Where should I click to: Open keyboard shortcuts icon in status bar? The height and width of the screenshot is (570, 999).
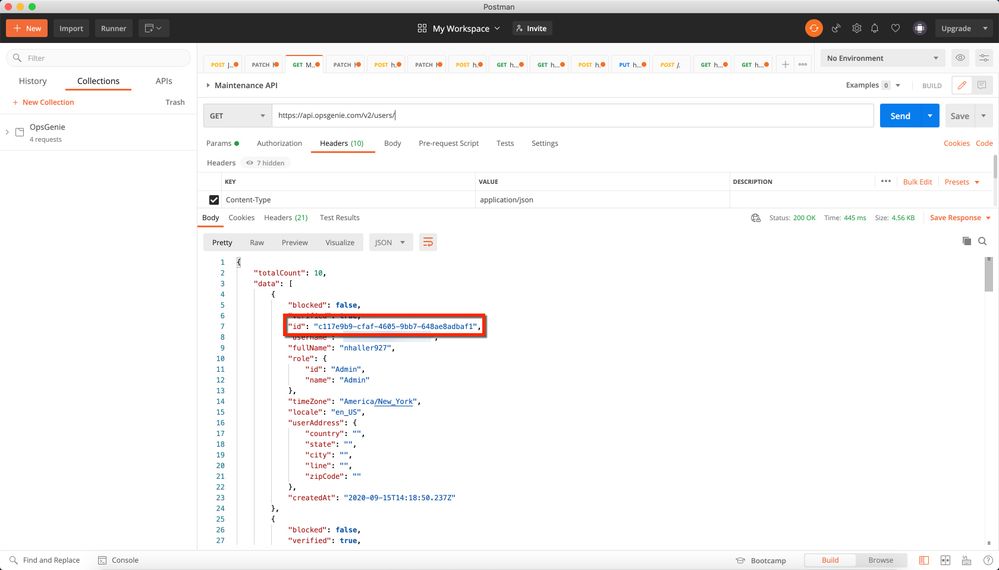point(967,560)
